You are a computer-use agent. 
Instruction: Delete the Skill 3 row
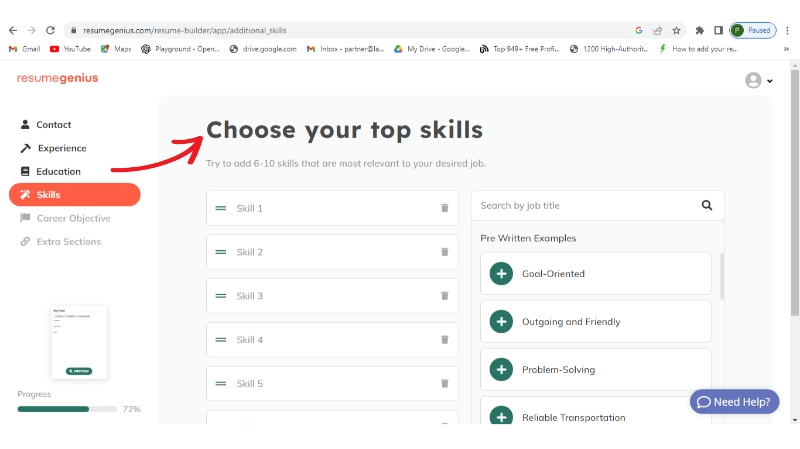(x=445, y=296)
